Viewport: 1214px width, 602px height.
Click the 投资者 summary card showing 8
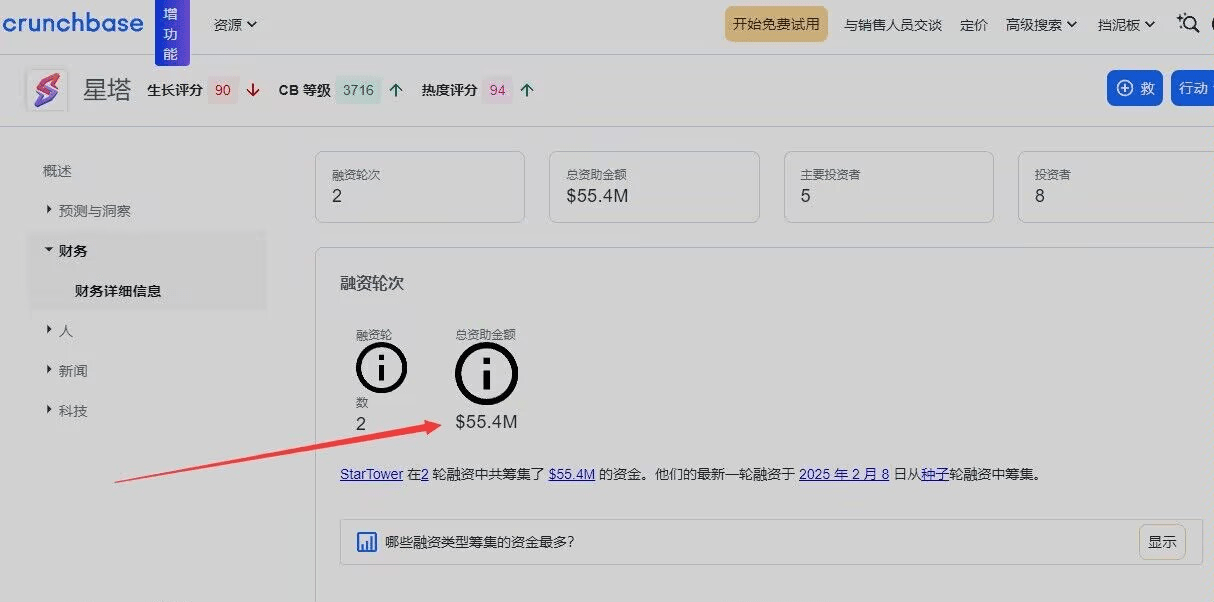tap(1116, 187)
